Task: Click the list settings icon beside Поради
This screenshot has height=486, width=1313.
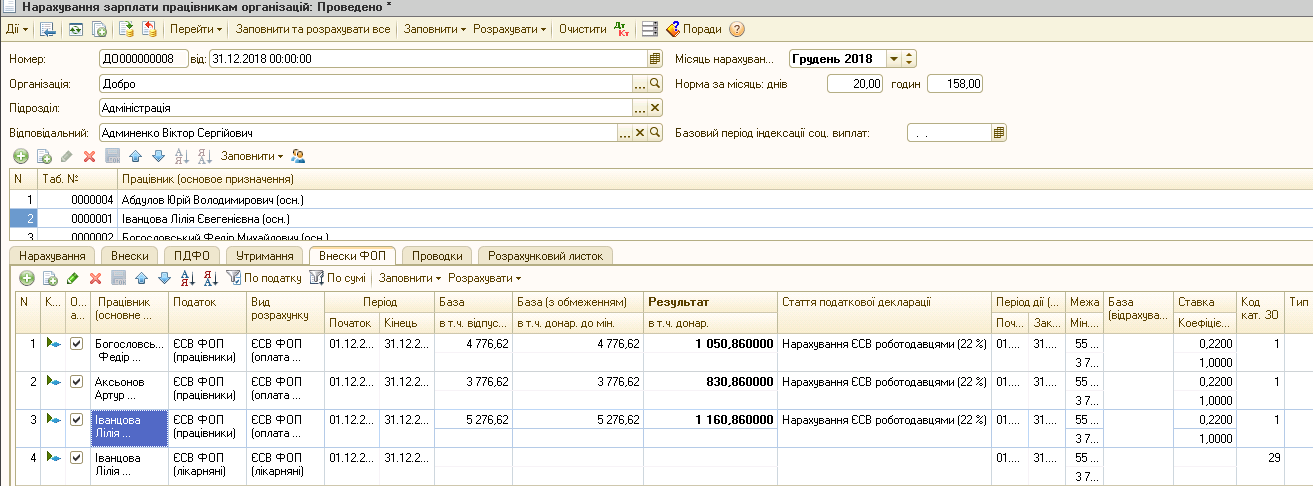Action: click(x=649, y=29)
